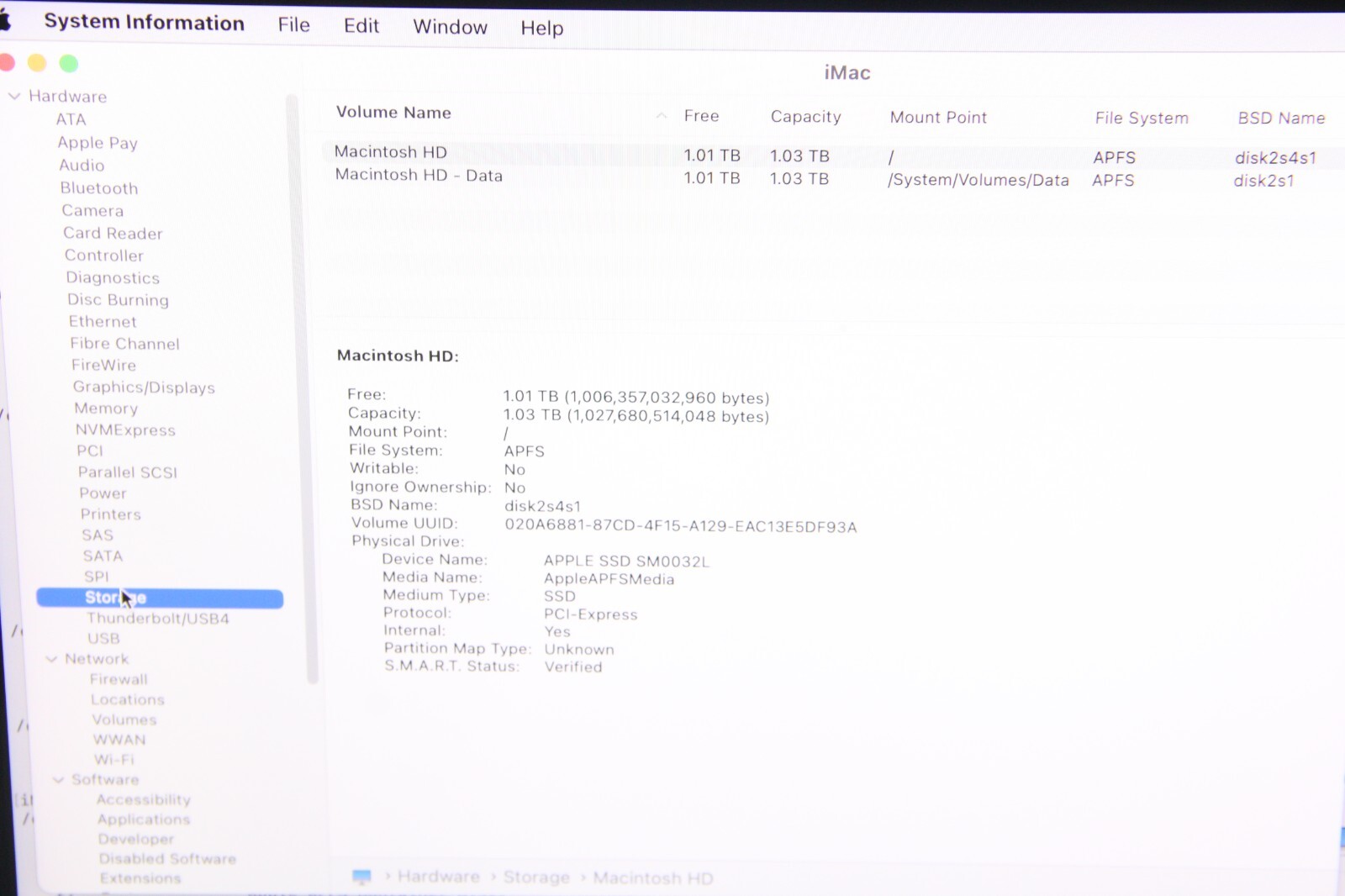Select ATA in the sidebar
1345x896 pixels.
coord(71,119)
